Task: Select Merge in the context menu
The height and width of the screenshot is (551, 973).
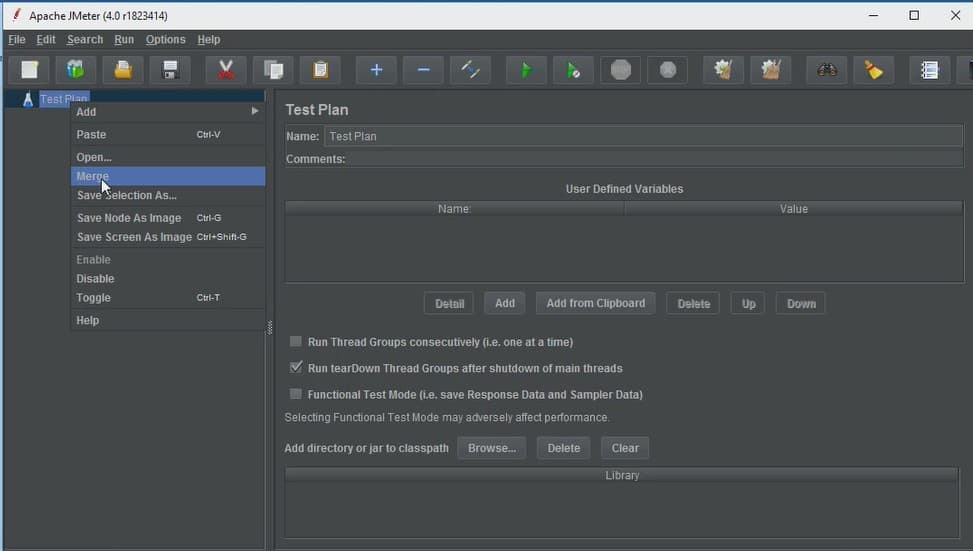Action: 168,176
